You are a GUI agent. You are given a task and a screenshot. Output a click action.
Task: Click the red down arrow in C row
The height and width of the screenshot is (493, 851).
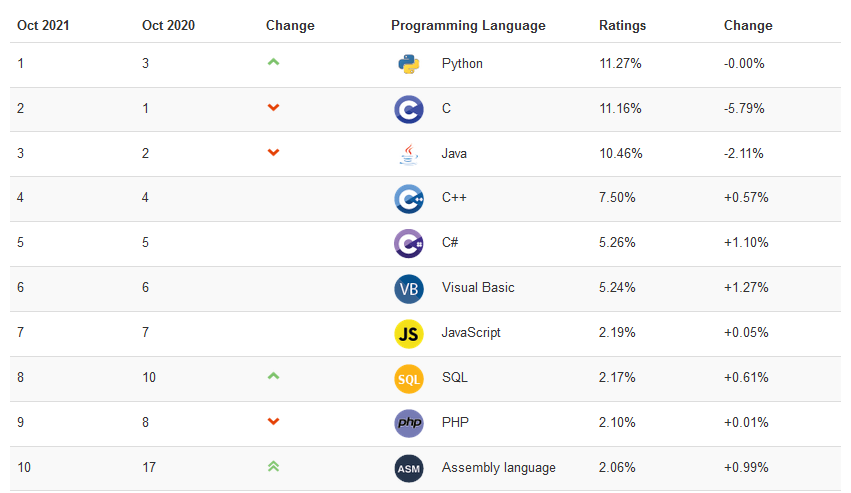coord(274,108)
